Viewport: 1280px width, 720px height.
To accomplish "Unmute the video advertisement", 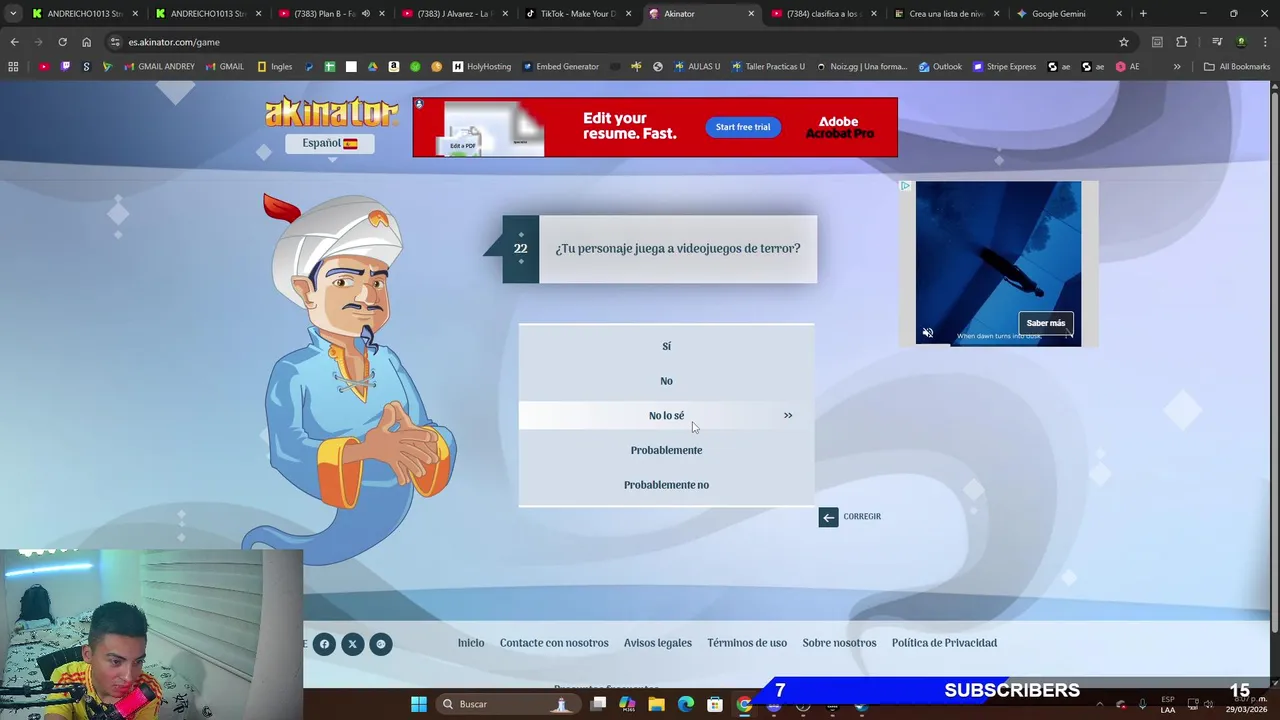I will (x=927, y=333).
